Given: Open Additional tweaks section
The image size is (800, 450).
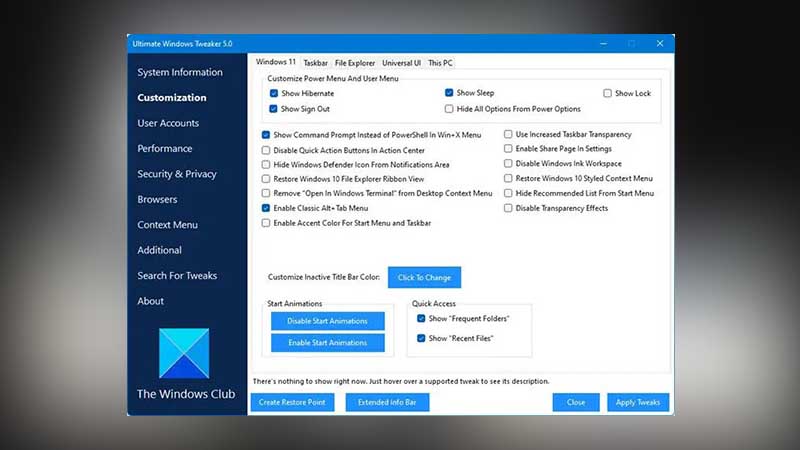Looking at the screenshot, I should pos(159,250).
